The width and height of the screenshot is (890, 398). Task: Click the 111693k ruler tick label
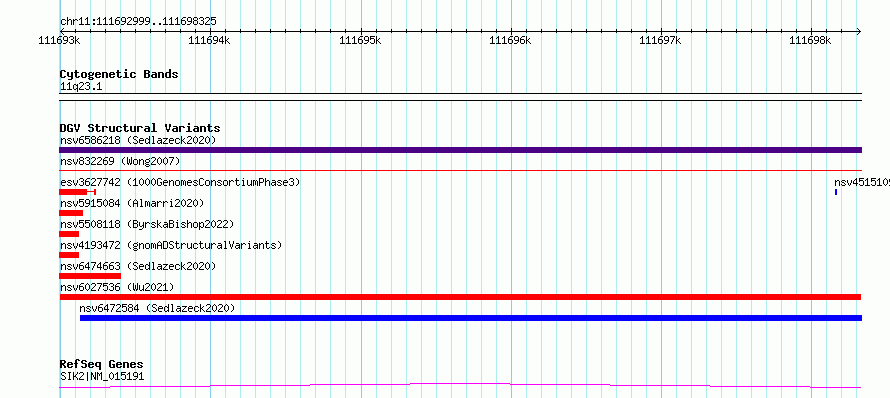pos(60,40)
